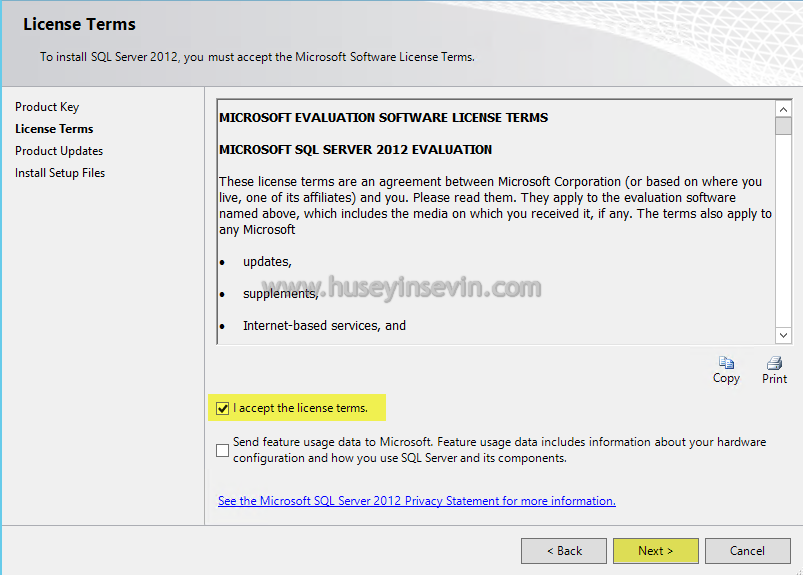The height and width of the screenshot is (575, 803).
Task: Click the heading 'MICROSOFT SQL SERVER 2012 EVALUATION'
Action: point(355,150)
